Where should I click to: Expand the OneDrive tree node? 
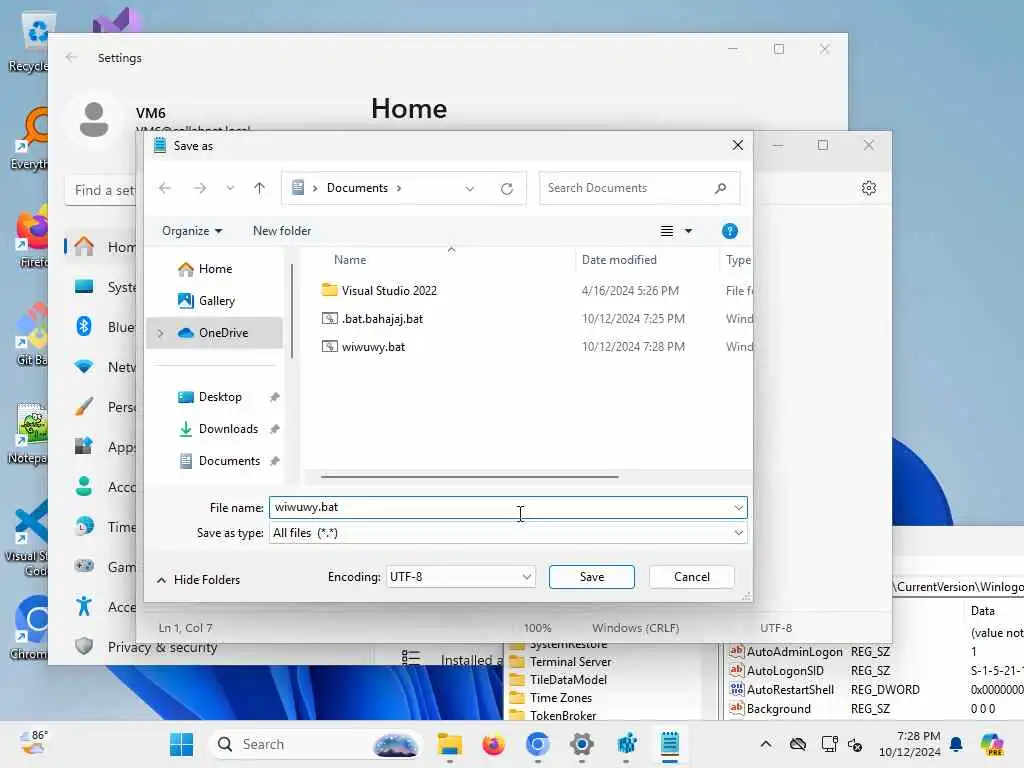click(x=161, y=333)
